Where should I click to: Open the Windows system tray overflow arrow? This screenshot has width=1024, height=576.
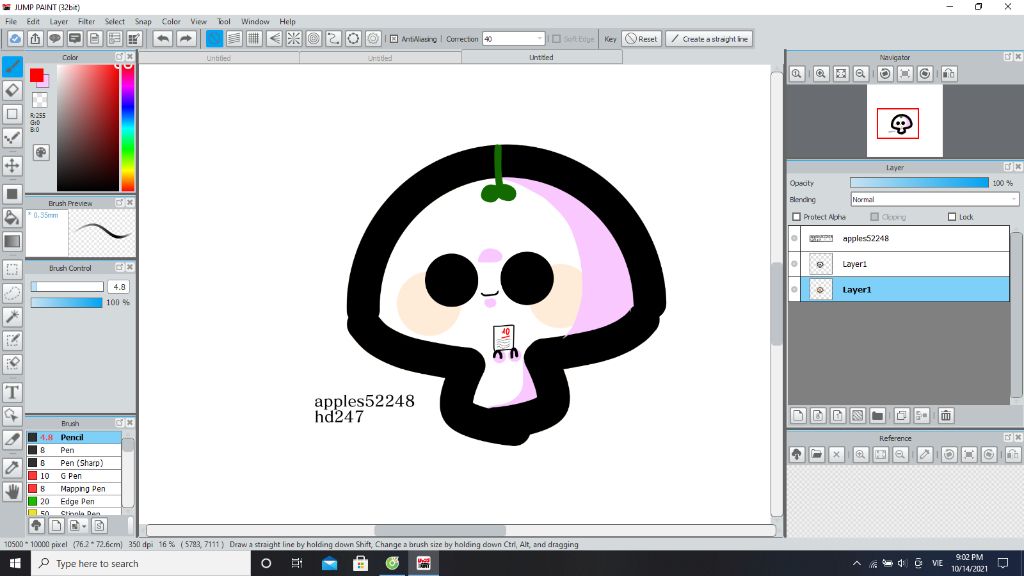click(x=857, y=564)
